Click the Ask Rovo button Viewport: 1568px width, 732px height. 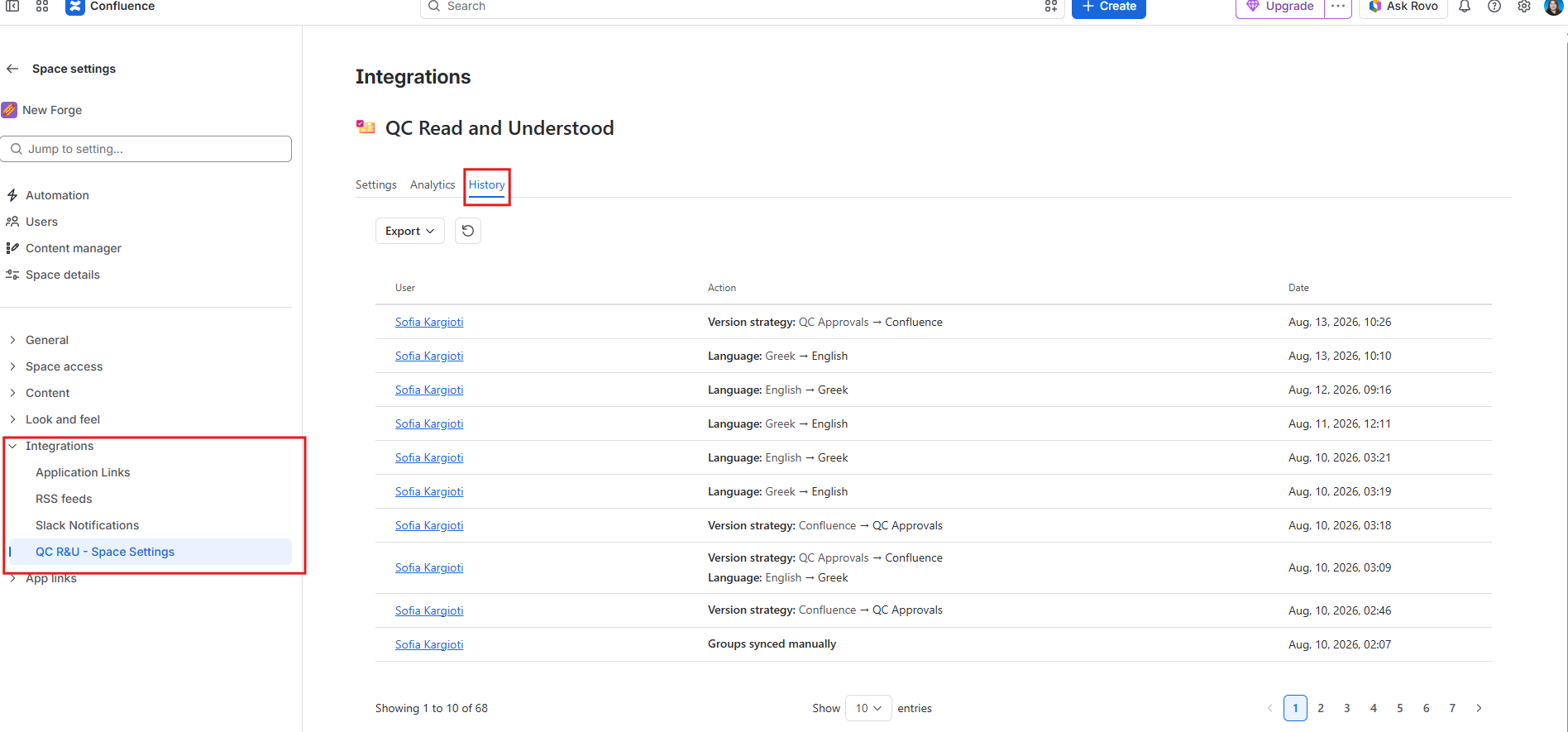pos(1403,7)
